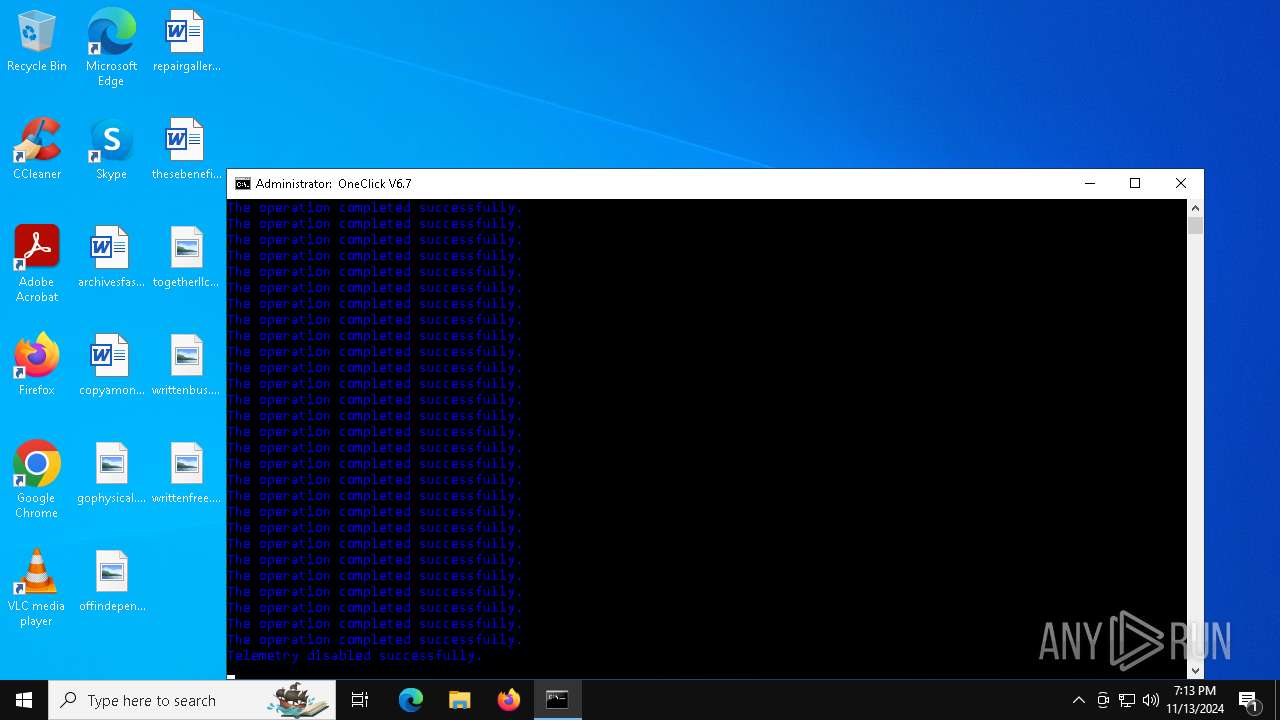
Task: Open the network status tray icon
Action: [1127, 700]
